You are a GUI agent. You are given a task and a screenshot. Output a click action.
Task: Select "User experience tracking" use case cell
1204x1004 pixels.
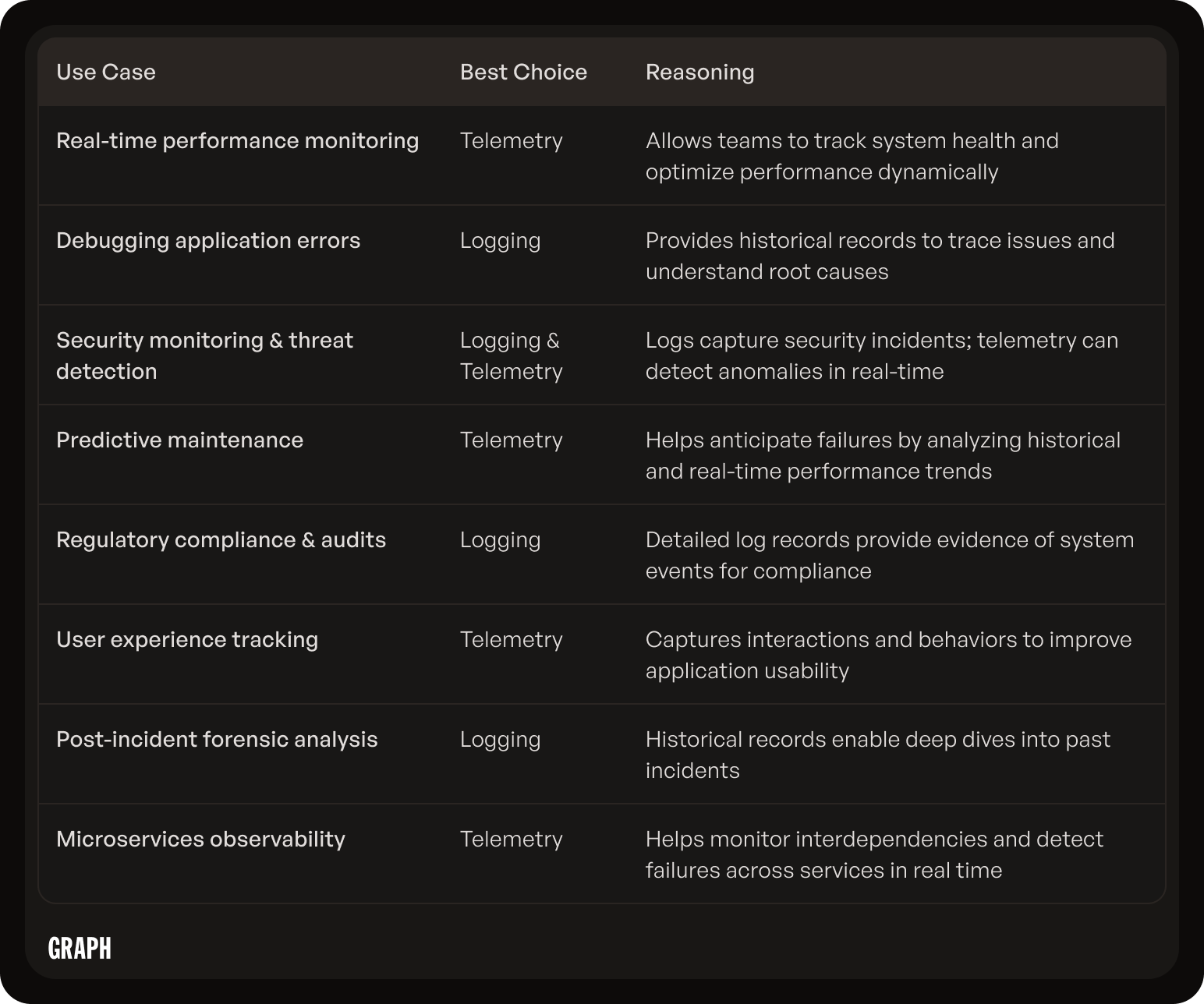[x=187, y=640]
